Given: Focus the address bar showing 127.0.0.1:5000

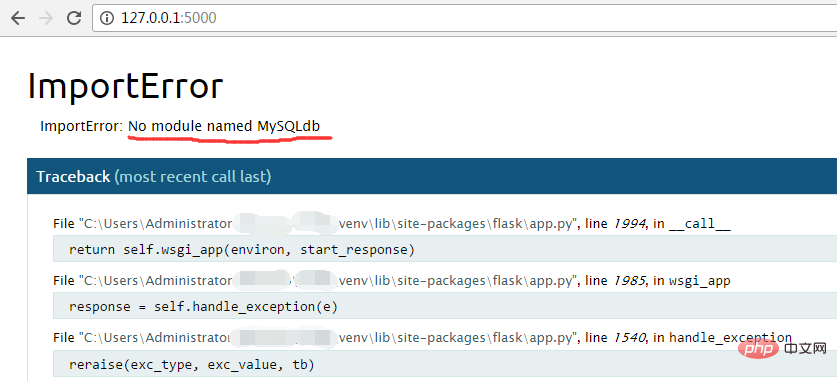Looking at the screenshot, I should coord(464,18).
